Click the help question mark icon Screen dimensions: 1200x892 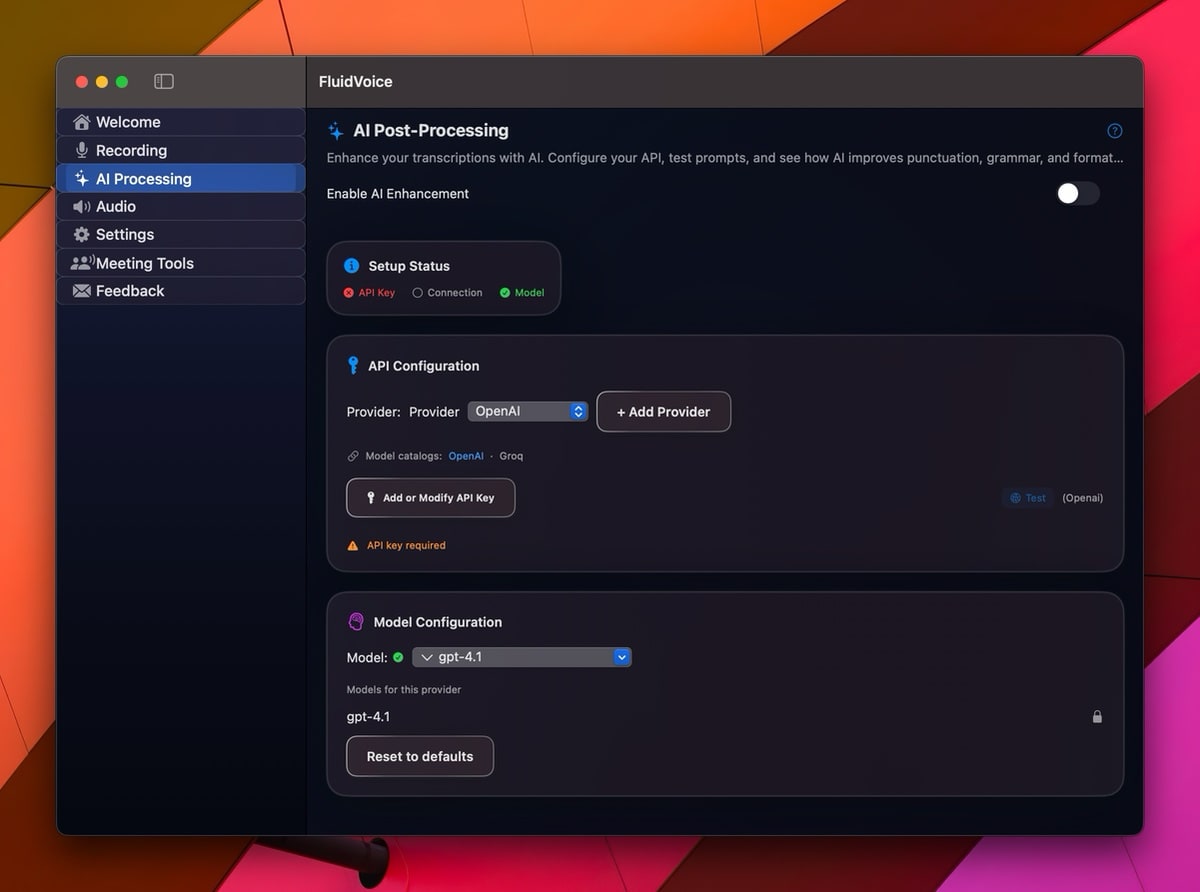point(1115,131)
